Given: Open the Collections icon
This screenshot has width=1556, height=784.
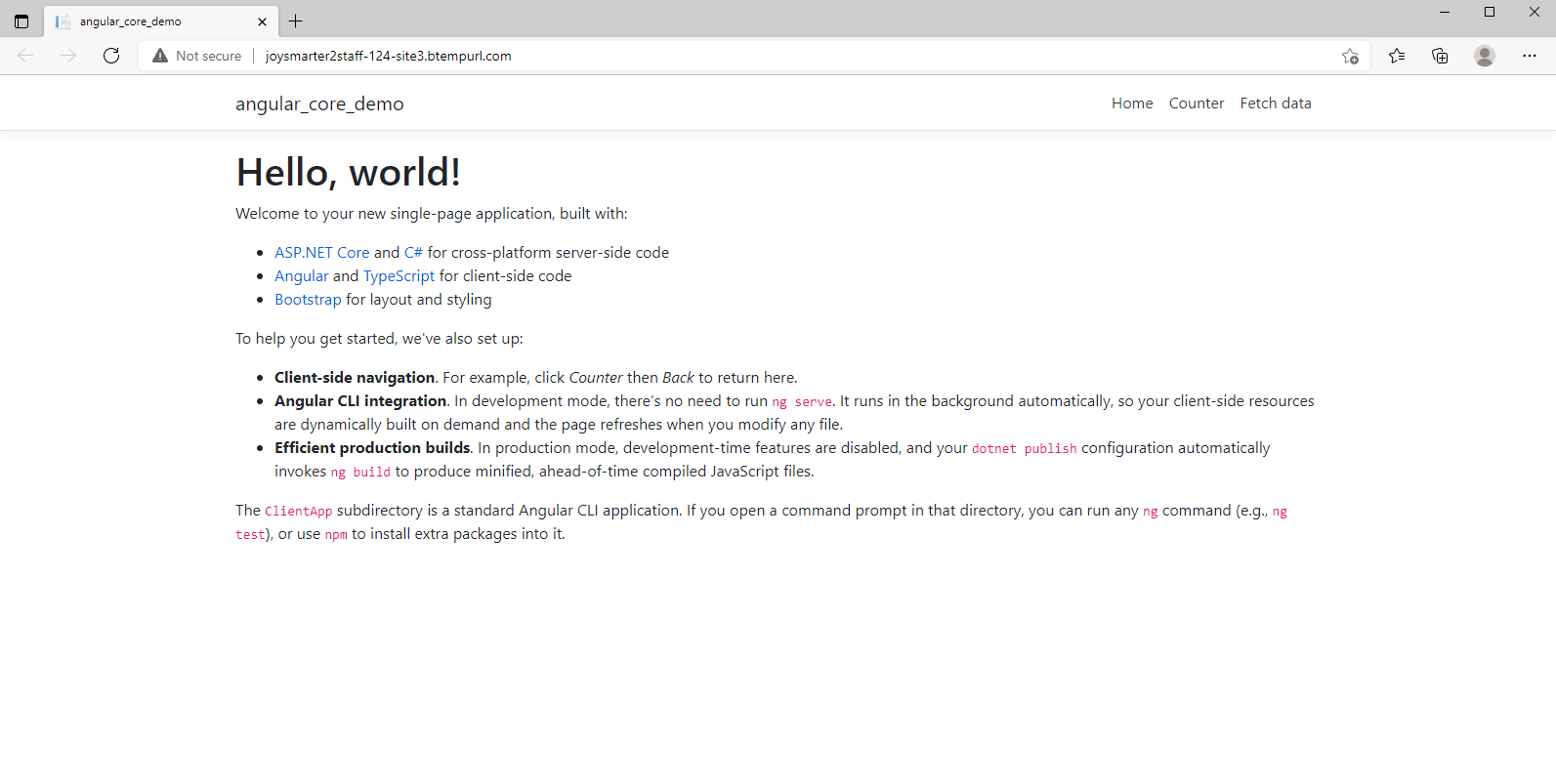Looking at the screenshot, I should click(x=1440, y=56).
